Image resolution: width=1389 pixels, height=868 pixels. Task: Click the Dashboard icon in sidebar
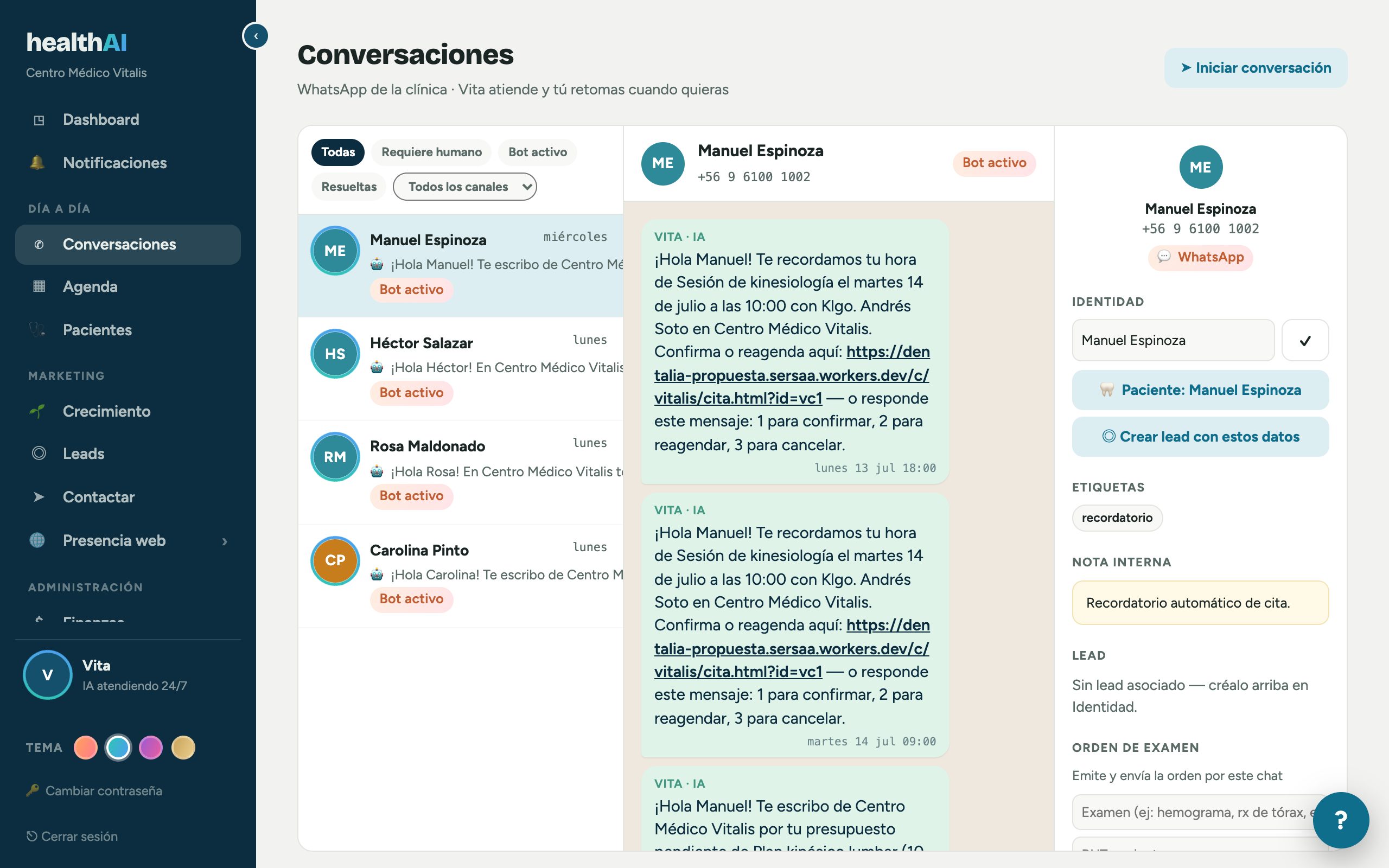tap(39, 120)
